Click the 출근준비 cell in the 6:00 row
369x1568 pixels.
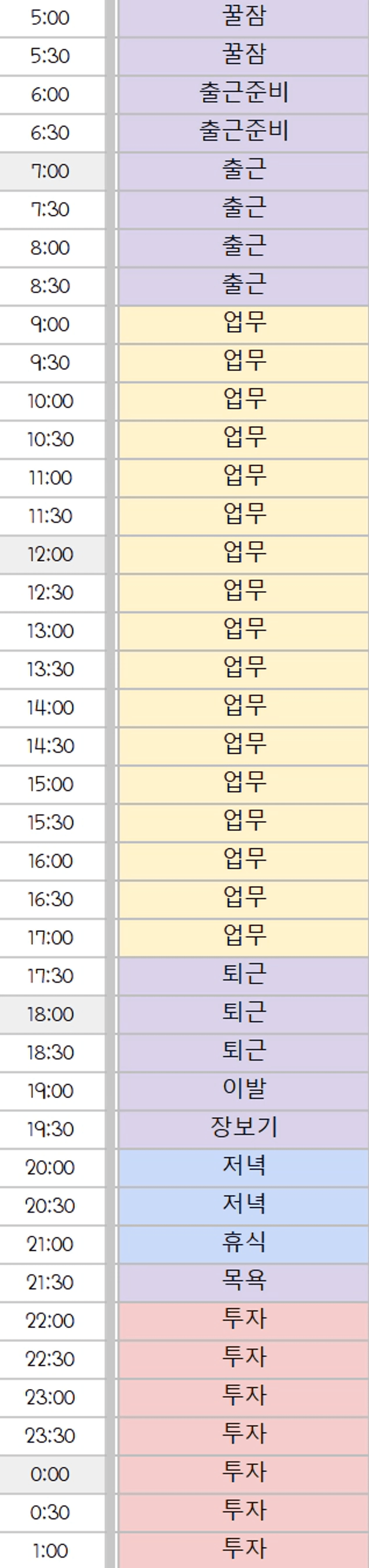(243, 93)
